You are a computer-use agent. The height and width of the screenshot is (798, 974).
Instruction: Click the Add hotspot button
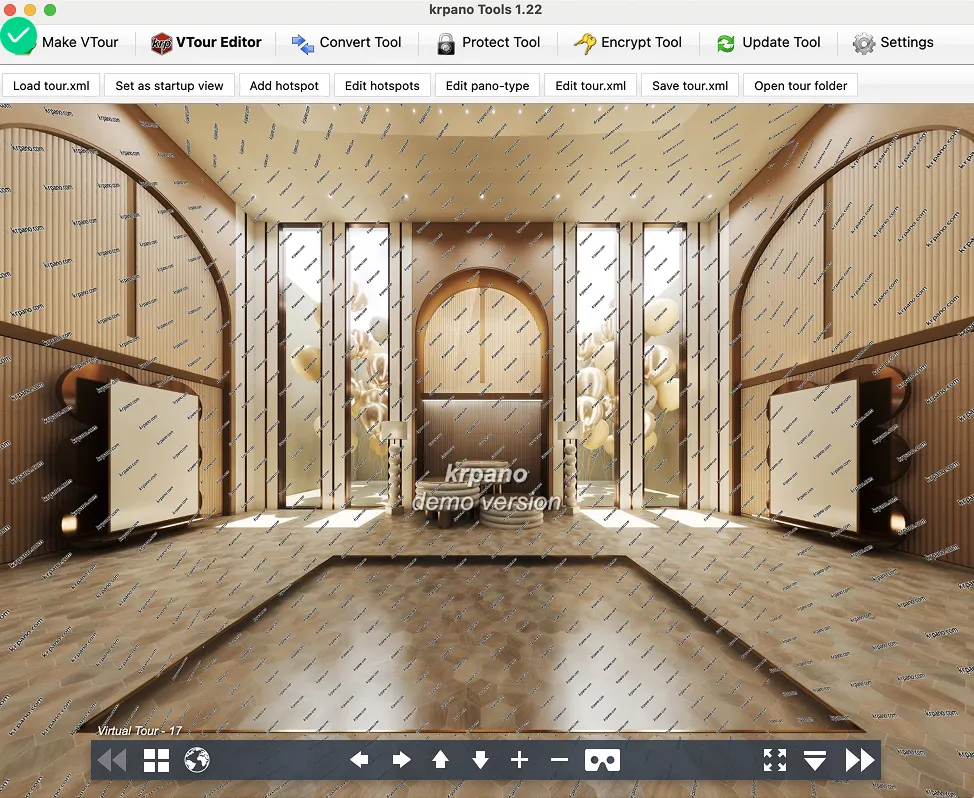[284, 86]
